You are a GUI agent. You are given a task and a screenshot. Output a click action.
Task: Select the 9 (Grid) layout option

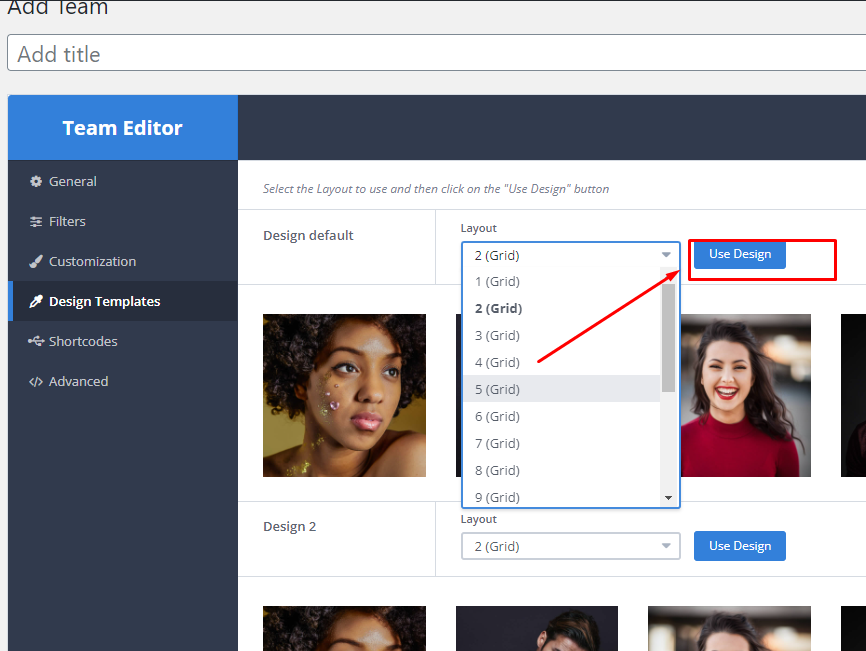pyautogui.click(x=562, y=496)
